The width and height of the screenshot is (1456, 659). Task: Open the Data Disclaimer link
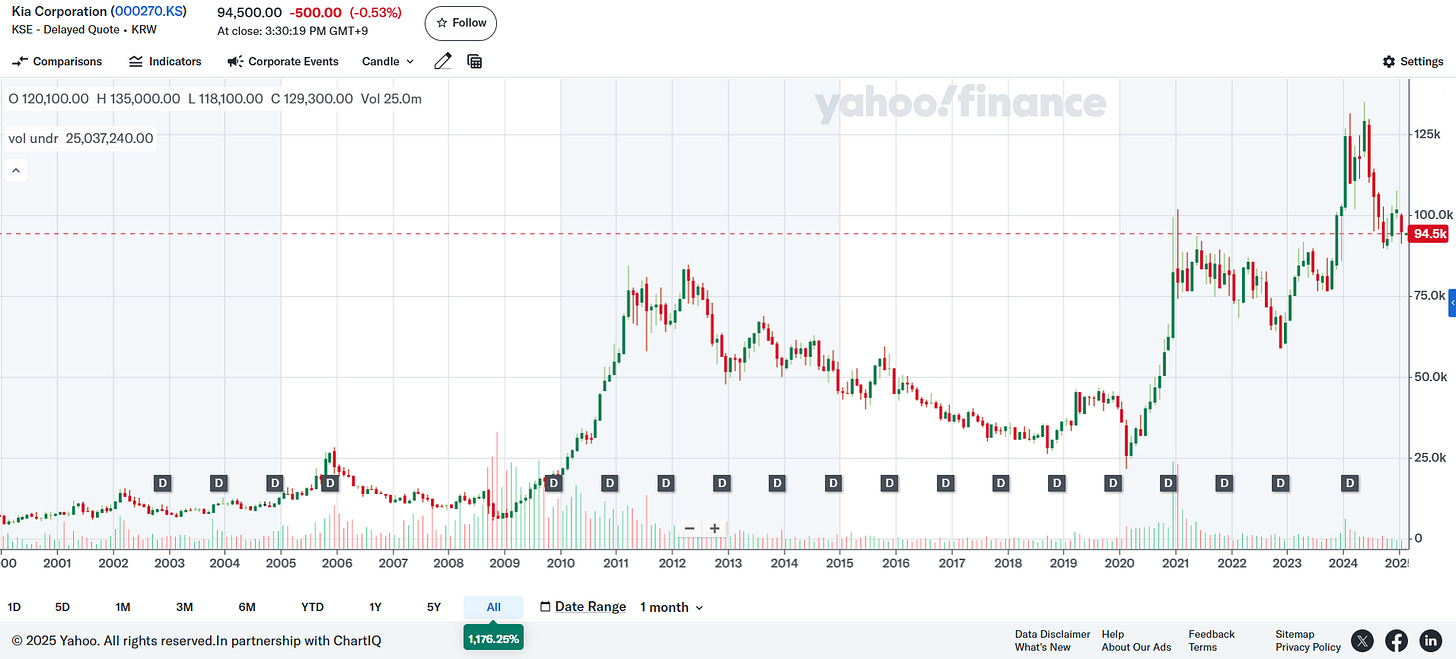1052,634
